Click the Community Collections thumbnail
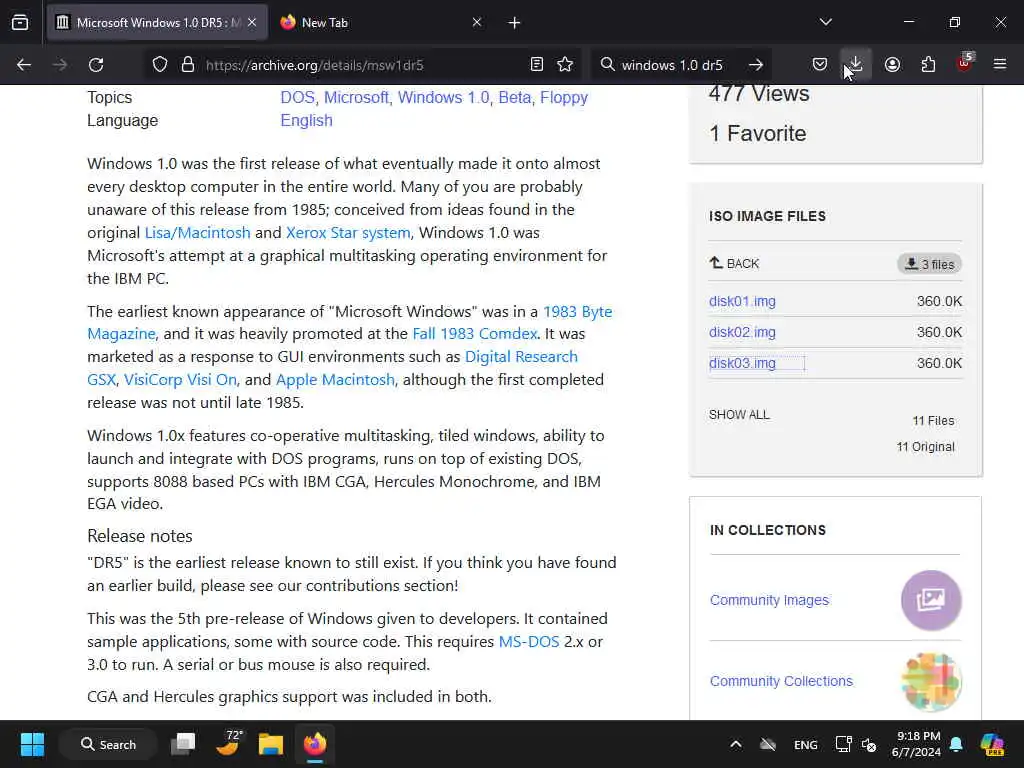1024x768 pixels. point(931,682)
